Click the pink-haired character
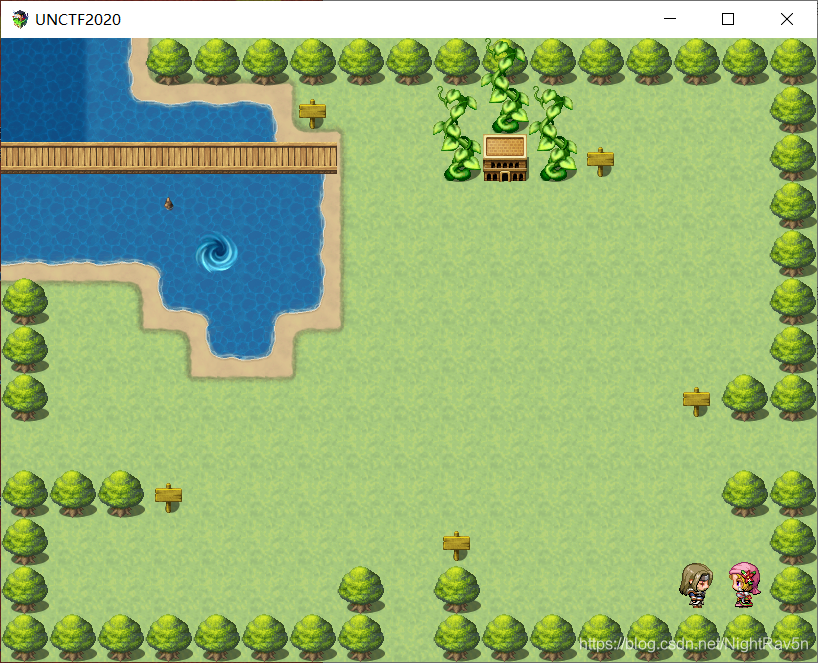The image size is (818, 663). pyautogui.click(x=744, y=584)
